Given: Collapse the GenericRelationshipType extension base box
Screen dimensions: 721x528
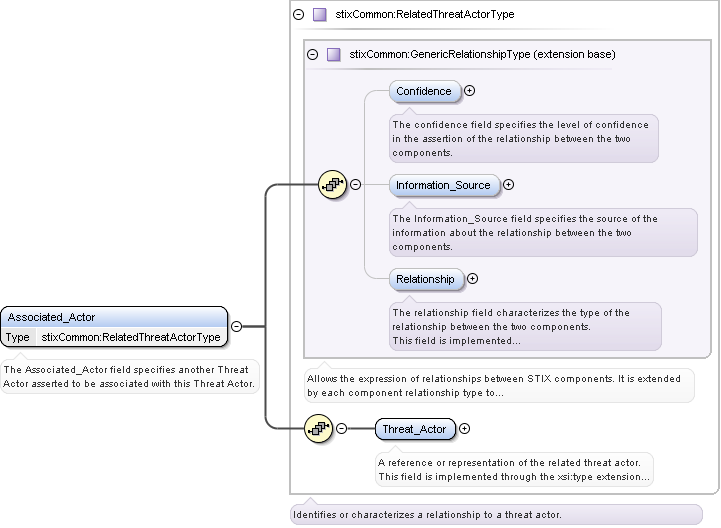Looking at the screenshot, I should click(312, 54).
